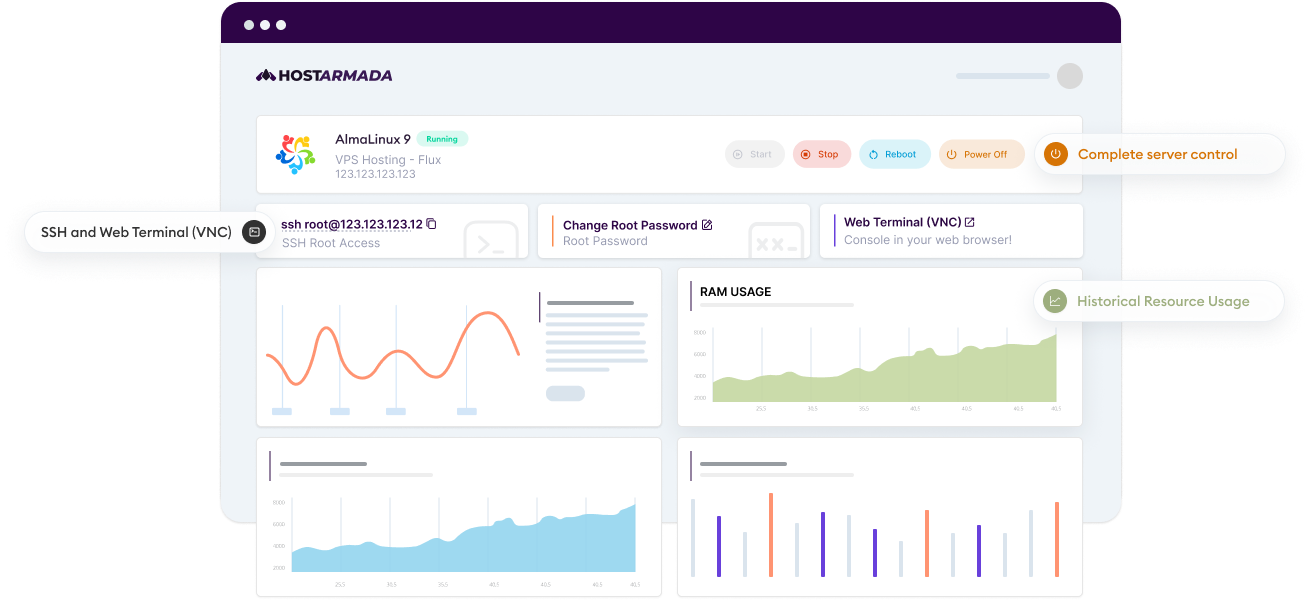The height and width of the screenshot is (600, 1310).
Task: Toggle the Running status badge
Action: [442, 139]
